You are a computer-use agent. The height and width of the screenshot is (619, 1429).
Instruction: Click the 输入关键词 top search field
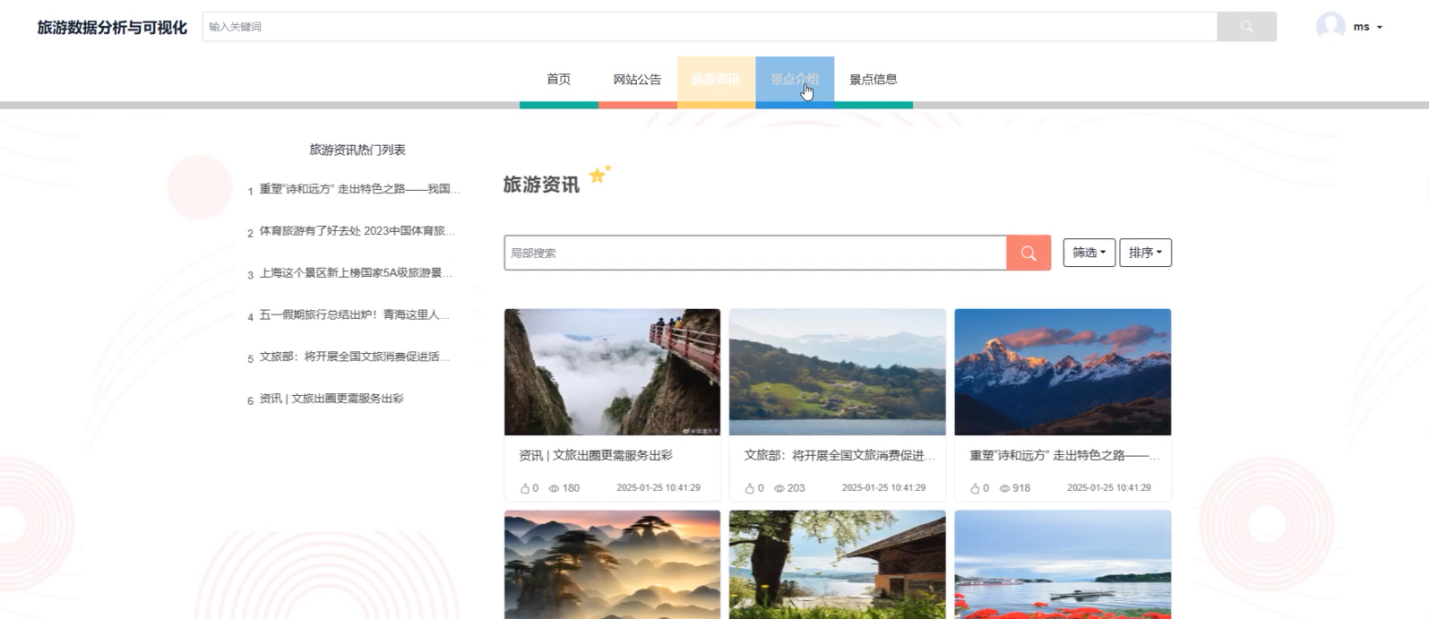click(x=709, y=27)
